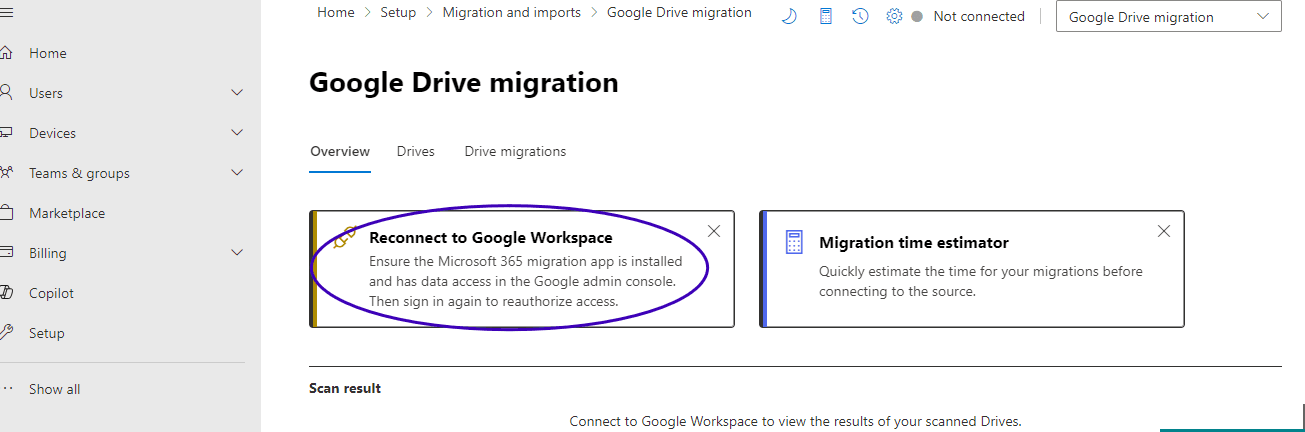Click the Copilot icon in the sidebar
Screen dimensions: 1305x432
(x=6, y=293)
